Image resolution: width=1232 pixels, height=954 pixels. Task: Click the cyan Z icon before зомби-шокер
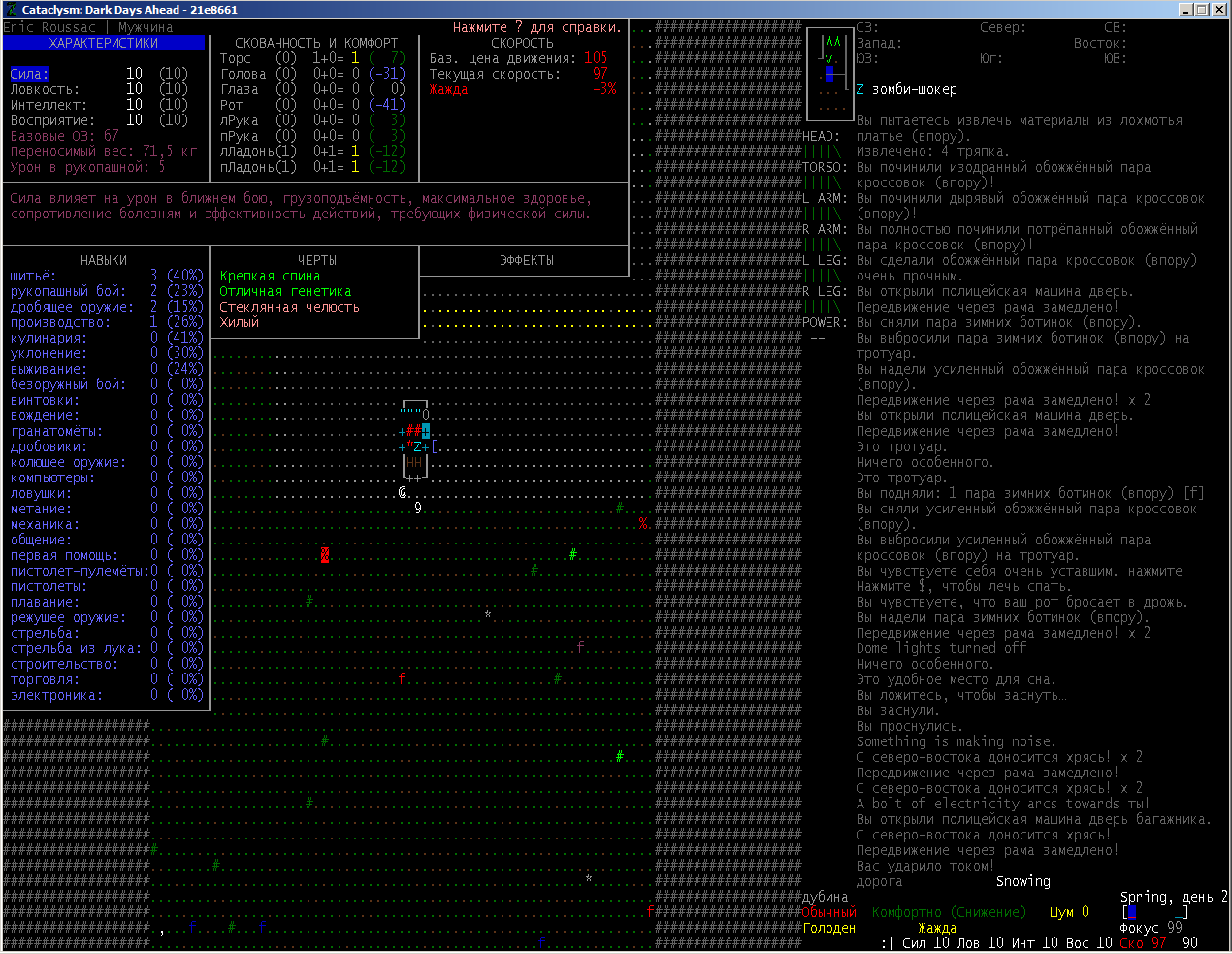tap(860, 89)
